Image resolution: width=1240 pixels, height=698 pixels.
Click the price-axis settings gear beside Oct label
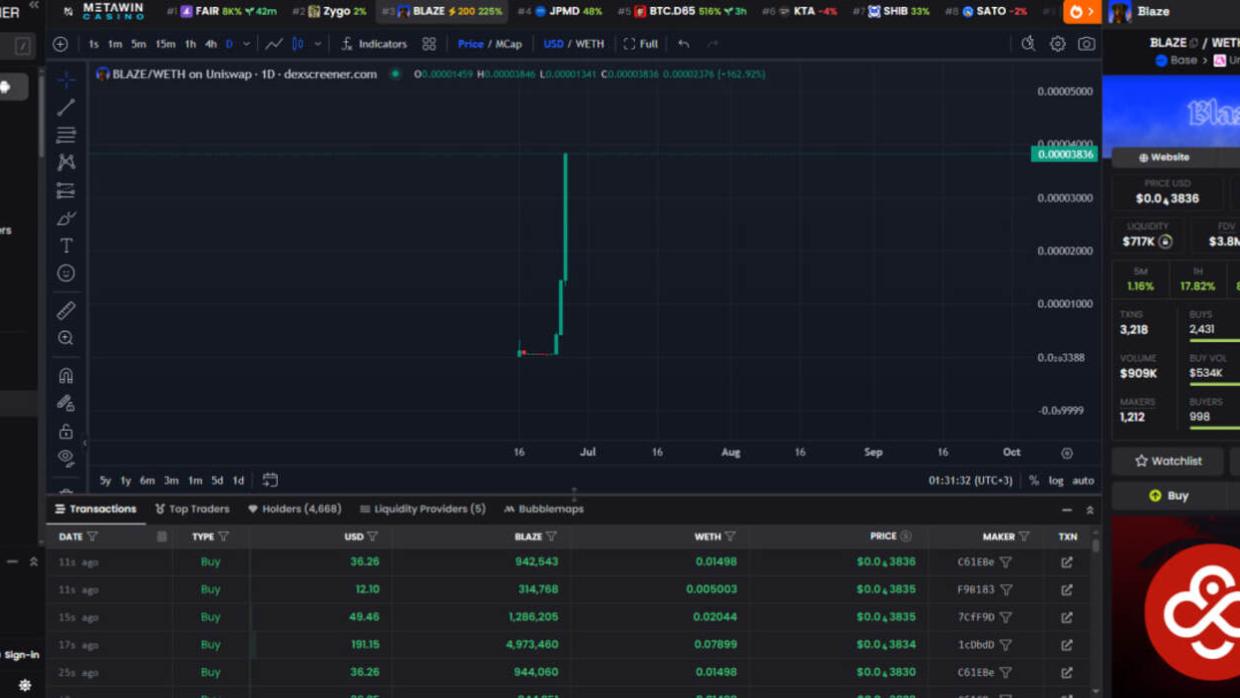(x=1067, y=453)
